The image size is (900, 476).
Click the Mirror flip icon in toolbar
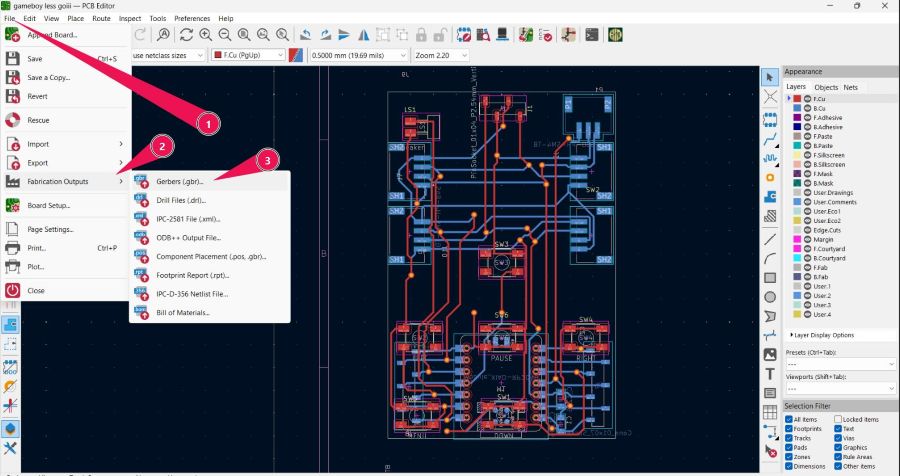[363, 35]
